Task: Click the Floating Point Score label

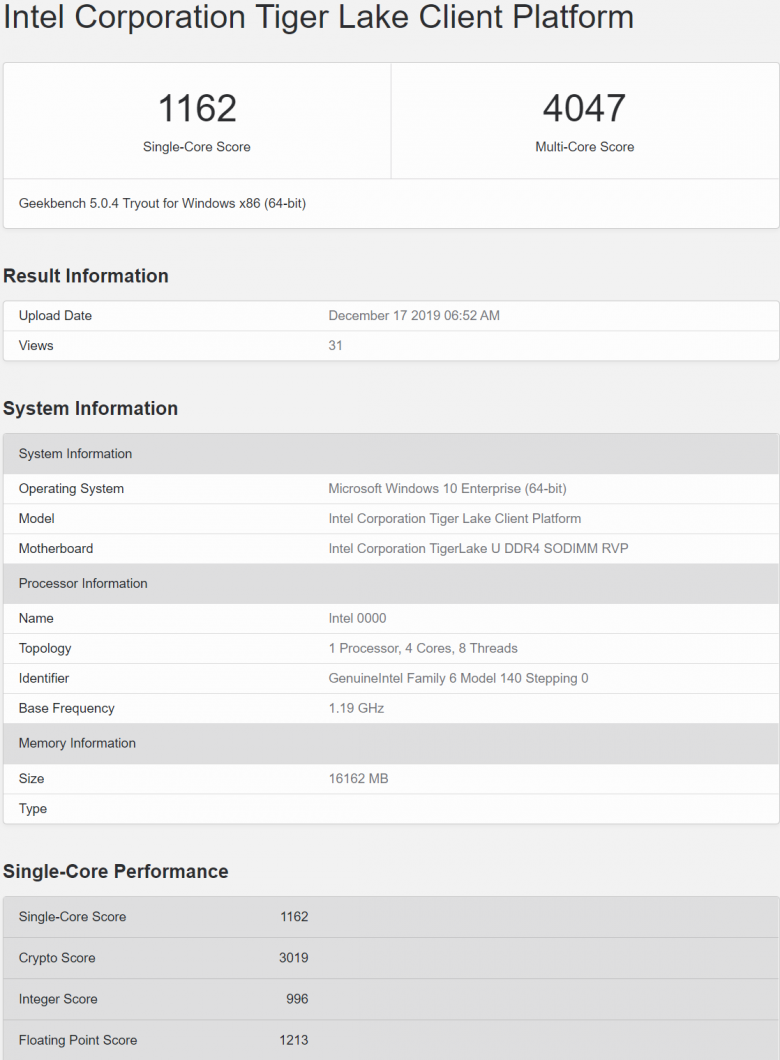Action: [x=78, y=1040]
